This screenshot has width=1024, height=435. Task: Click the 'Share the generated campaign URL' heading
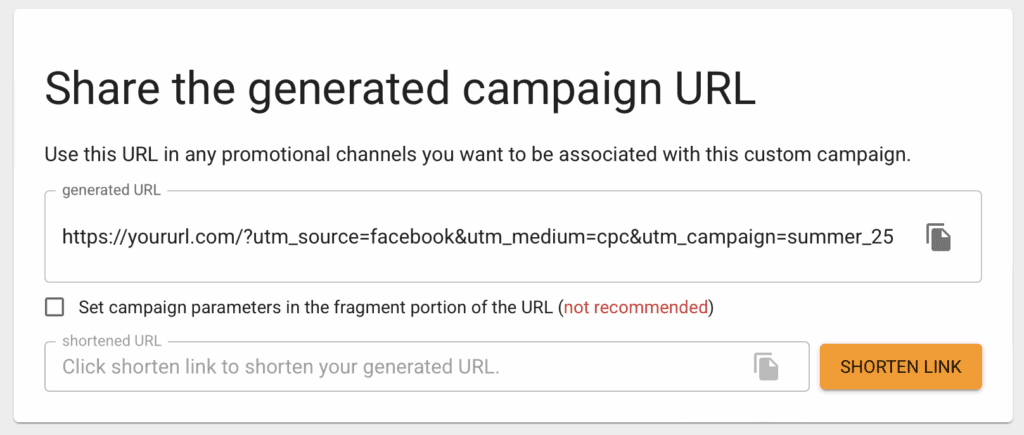point(400,89)
